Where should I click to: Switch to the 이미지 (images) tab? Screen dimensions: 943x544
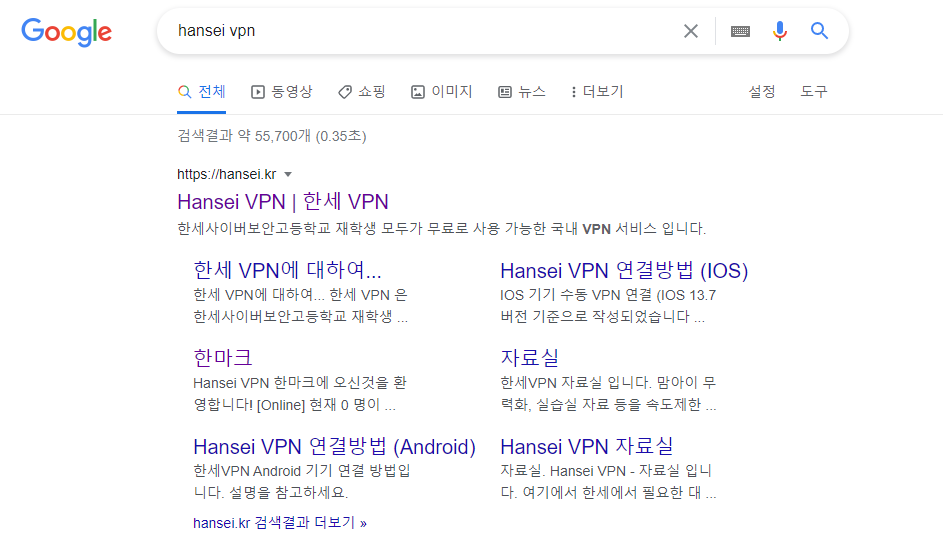pos(441,91)
